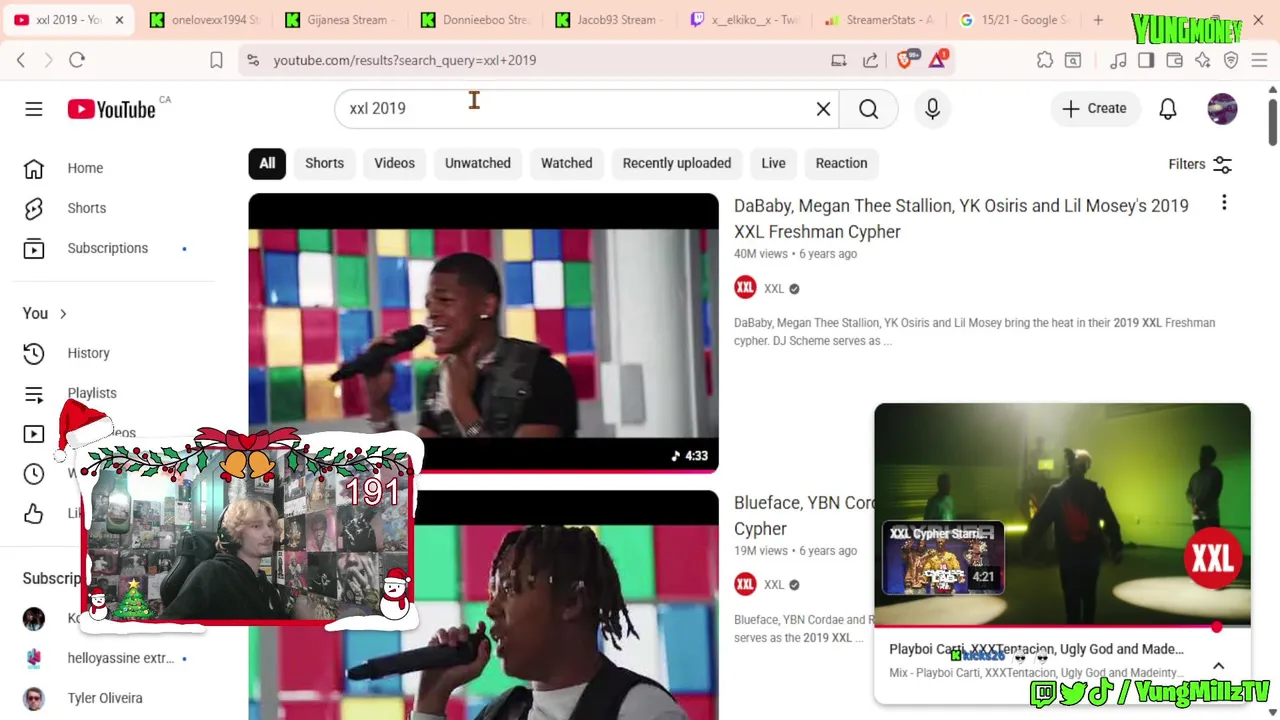1280x720 pixels.
Task: Click the browser address bar URL
Action: 405,60
